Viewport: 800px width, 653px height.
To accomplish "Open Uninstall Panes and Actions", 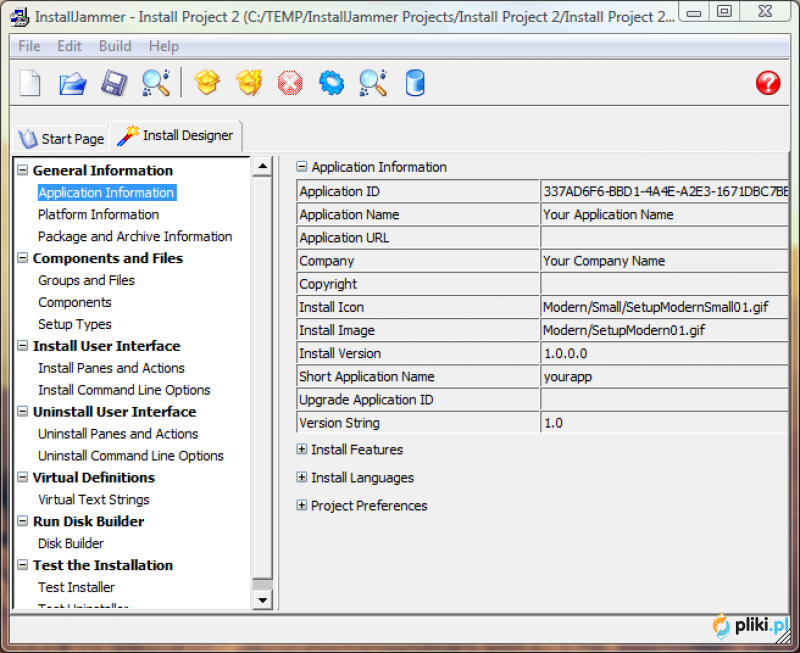I will pyautogui.click(x=118, y=434).
